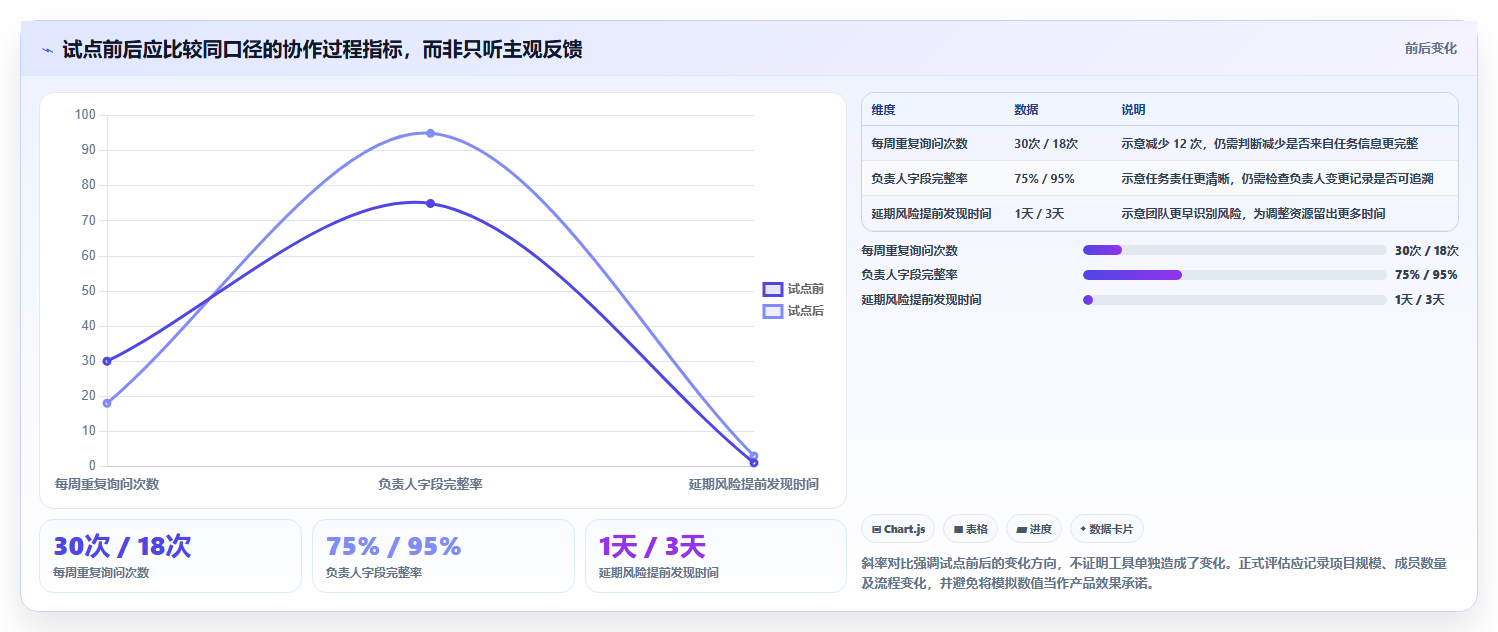Click x-axis label 延期风险提前发现时间
Image resolution: width=1498 pixels, height=632 pixels.
753,484
